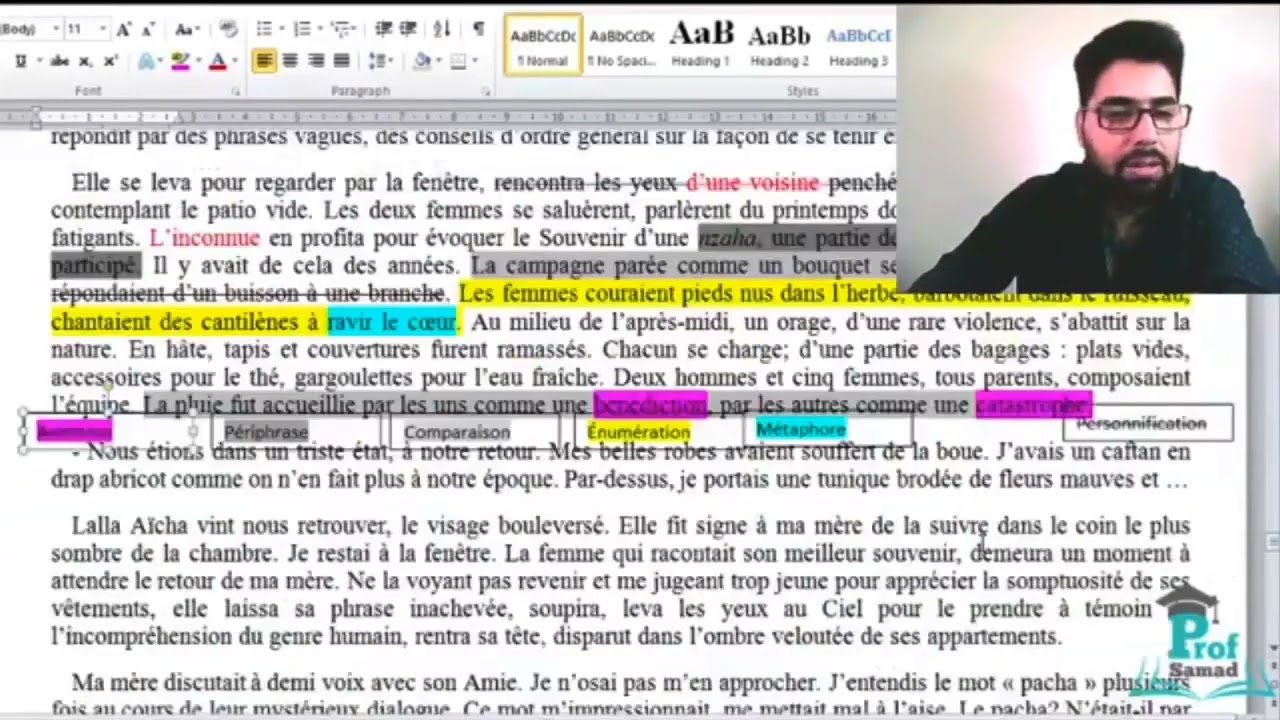Toggle the Underline button
The image size is (1280, 720).
(x=21, y=61)
